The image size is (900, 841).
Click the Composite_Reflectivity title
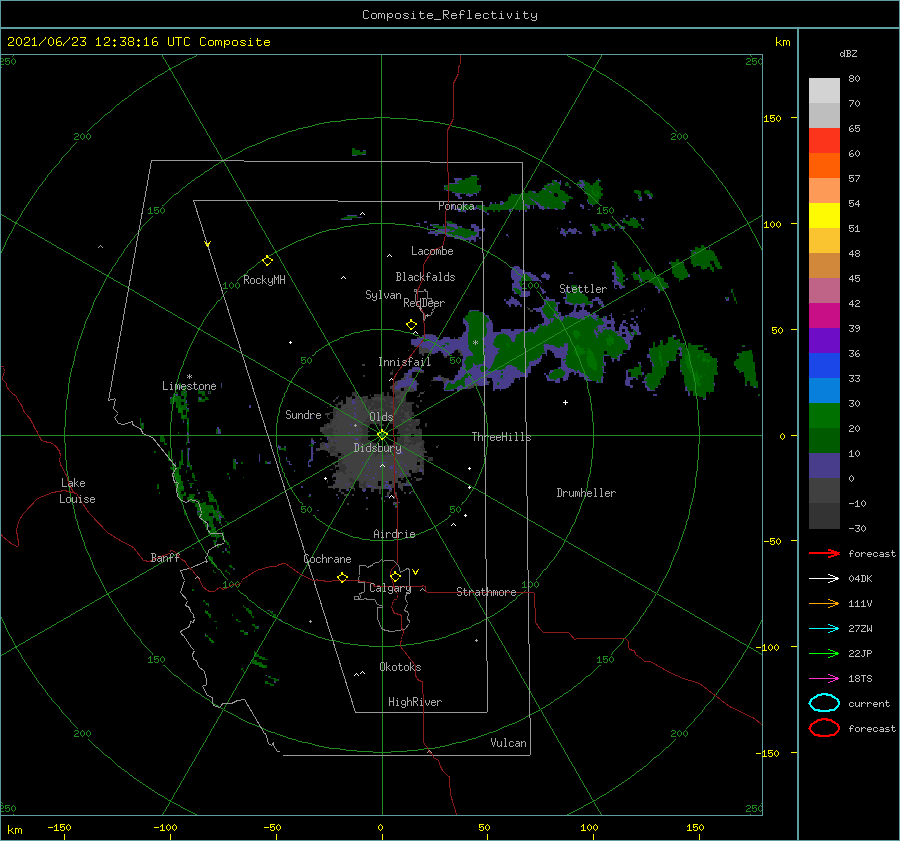click(450, 15)
